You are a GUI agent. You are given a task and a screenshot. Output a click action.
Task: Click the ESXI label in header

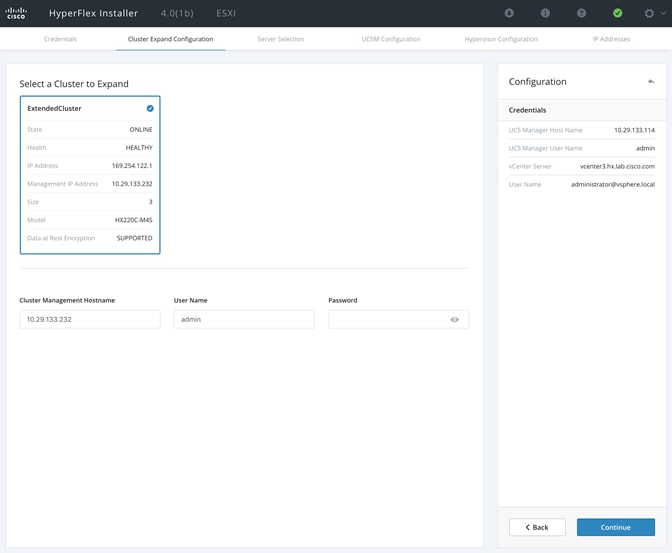(x=226, y=13)
